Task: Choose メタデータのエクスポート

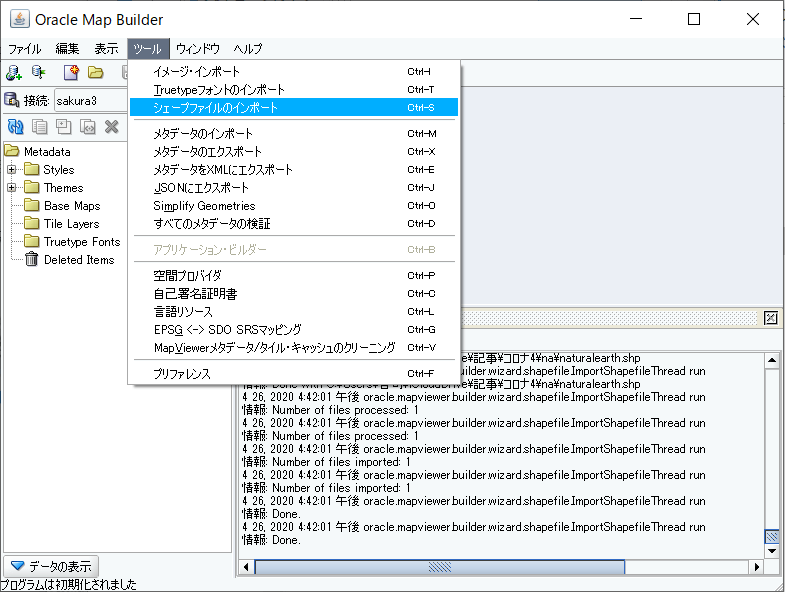Action: tap(294, 152)
